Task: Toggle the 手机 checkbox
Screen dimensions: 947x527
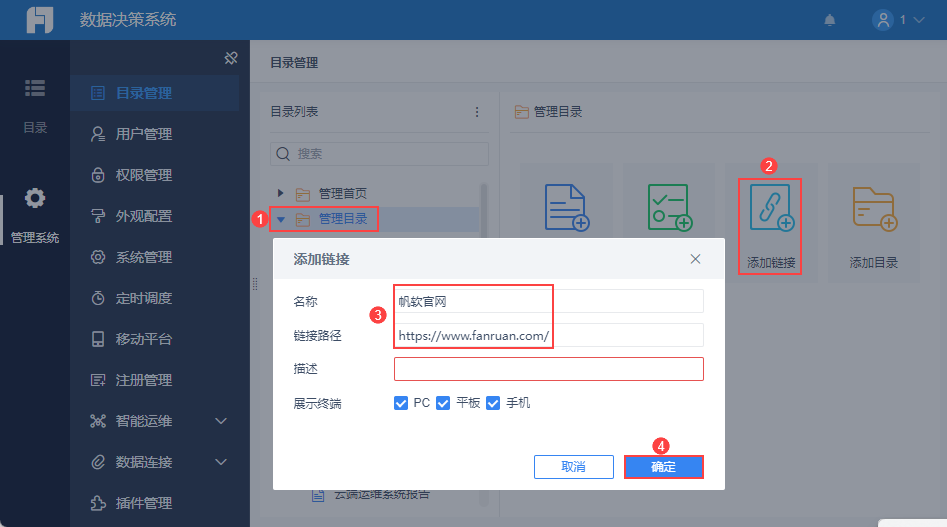Action: tap(493, 403)
